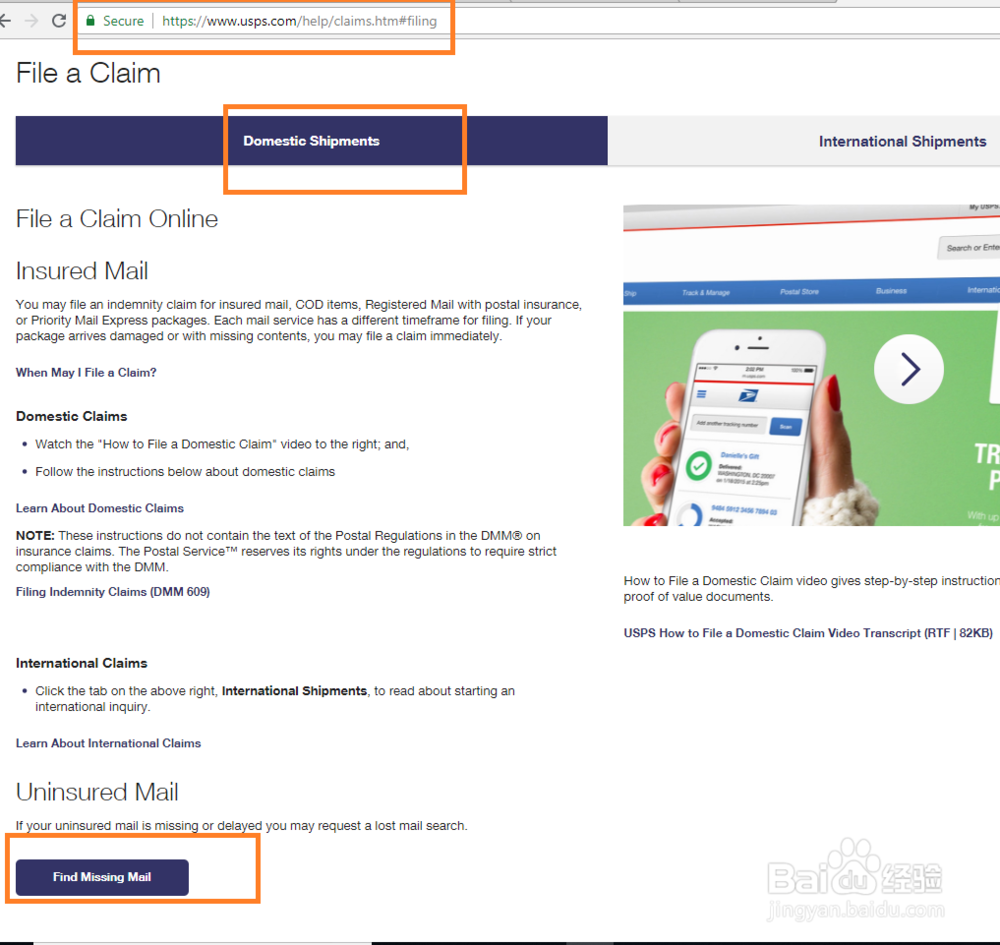Click the browser forward arrow
This screenshot has width=1000, height=945.
click(x=31, y=21)
